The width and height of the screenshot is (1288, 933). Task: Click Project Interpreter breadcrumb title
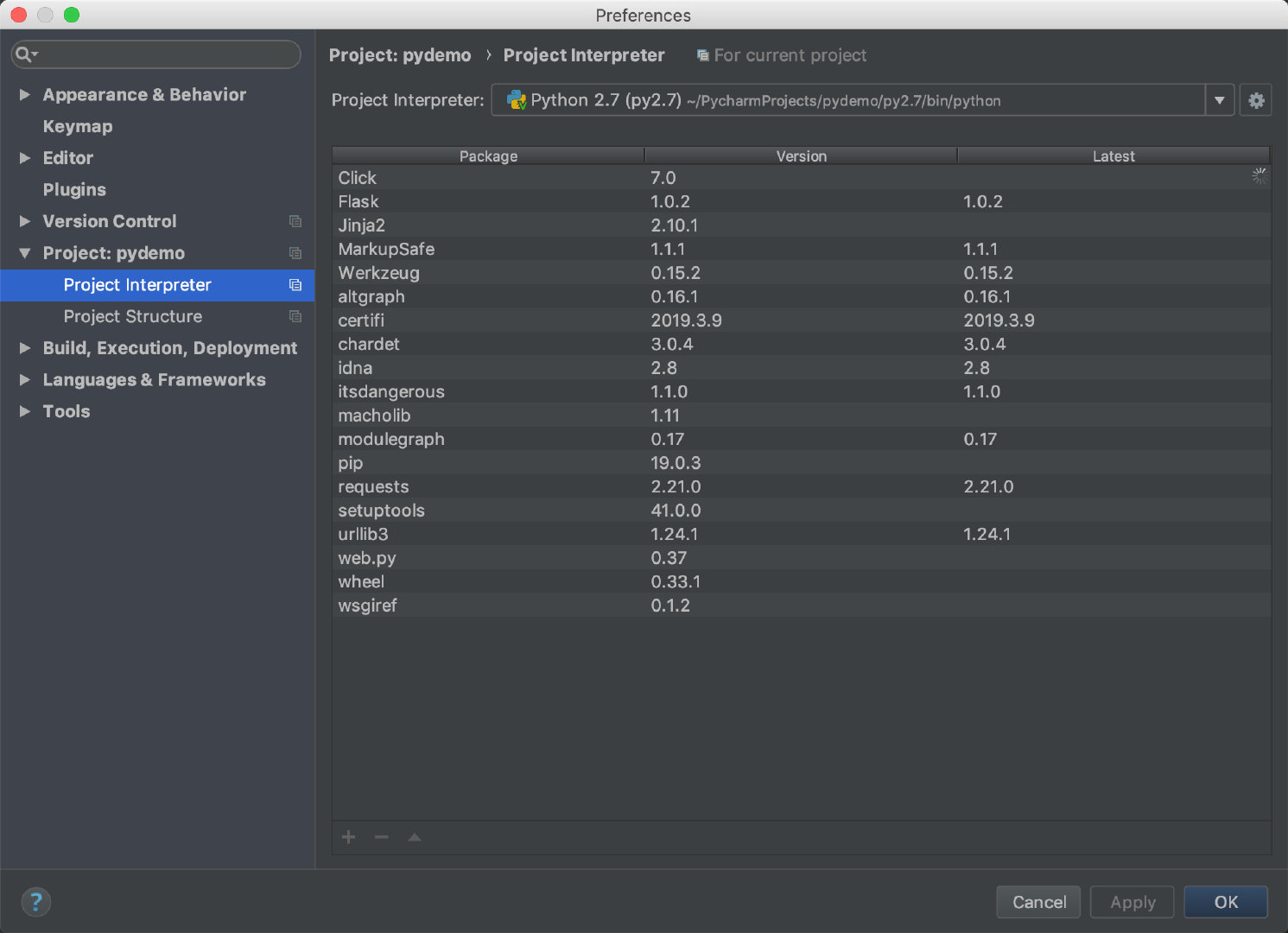(x=584, y=55)
